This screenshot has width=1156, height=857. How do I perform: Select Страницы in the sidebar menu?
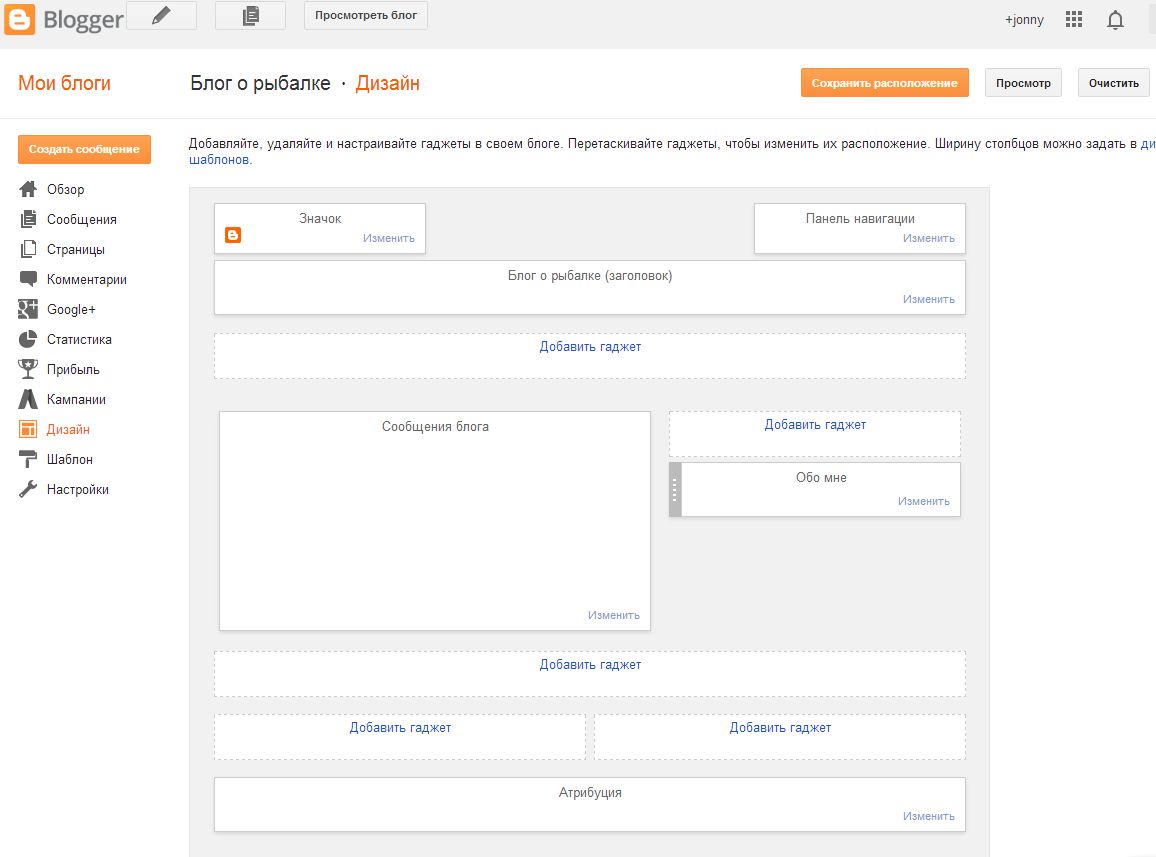coord(75,249)
